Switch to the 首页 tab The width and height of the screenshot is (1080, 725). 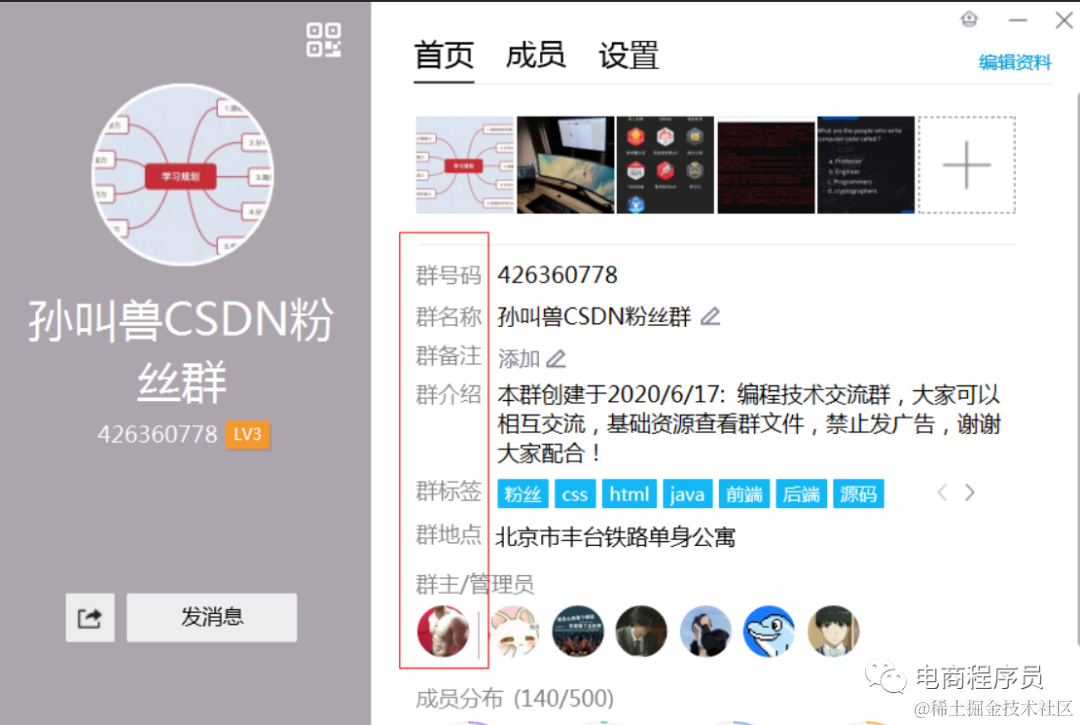pos(444,55)
